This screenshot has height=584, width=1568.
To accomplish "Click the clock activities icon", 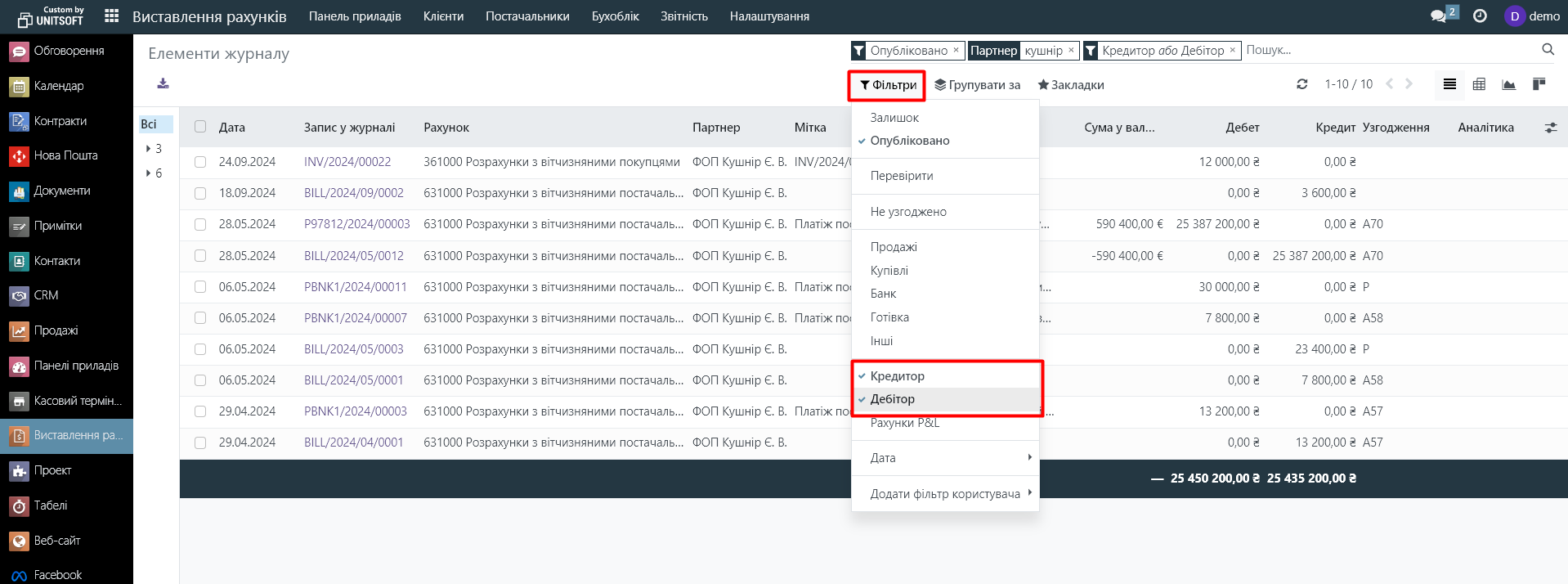I will click(1480, 16).
